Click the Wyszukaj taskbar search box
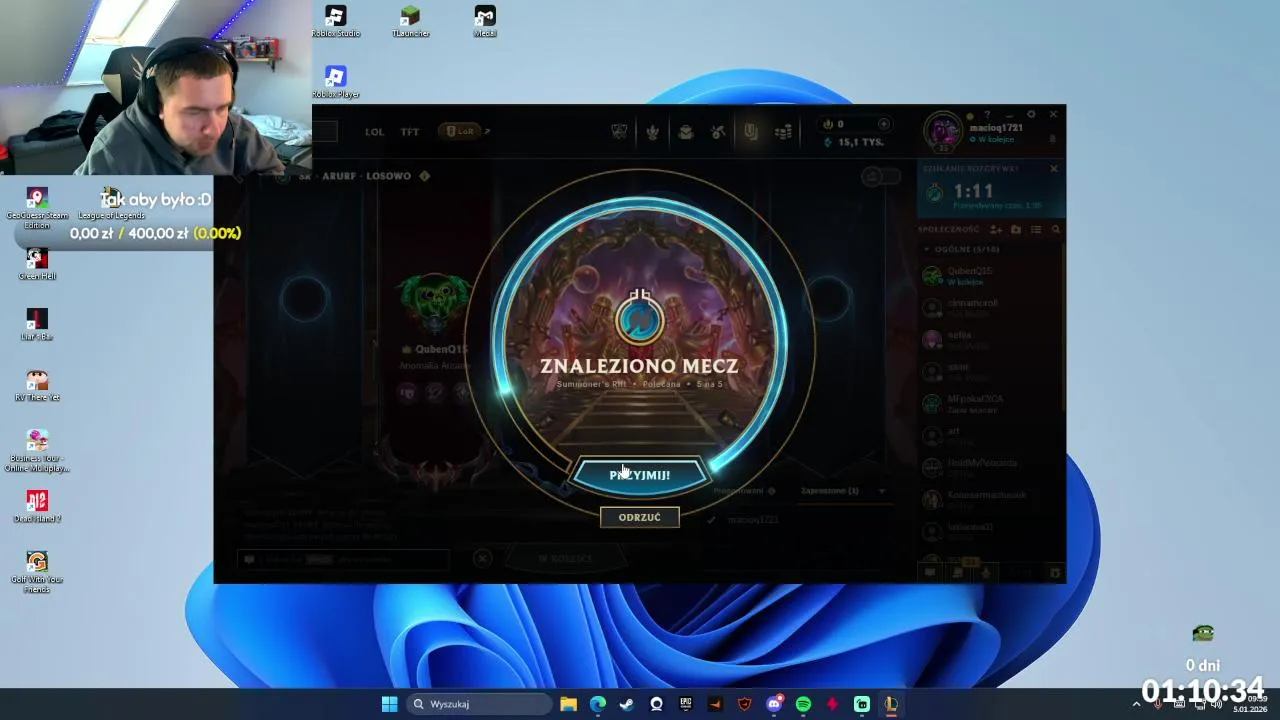Image resolution: width=1280 pixels, height=720 pixels. pos(480,704)
